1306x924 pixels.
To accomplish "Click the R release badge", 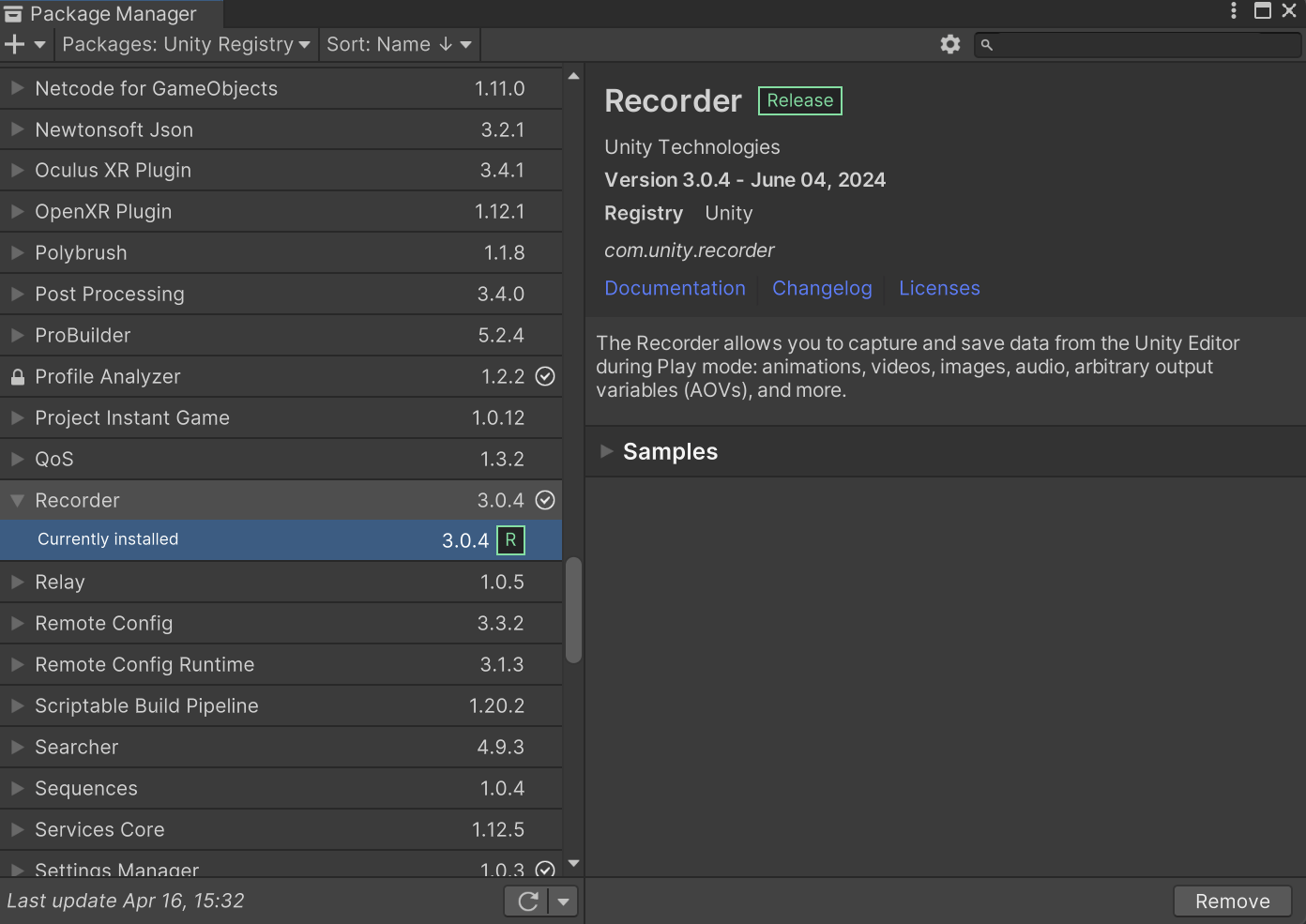I will coord(510,540).
